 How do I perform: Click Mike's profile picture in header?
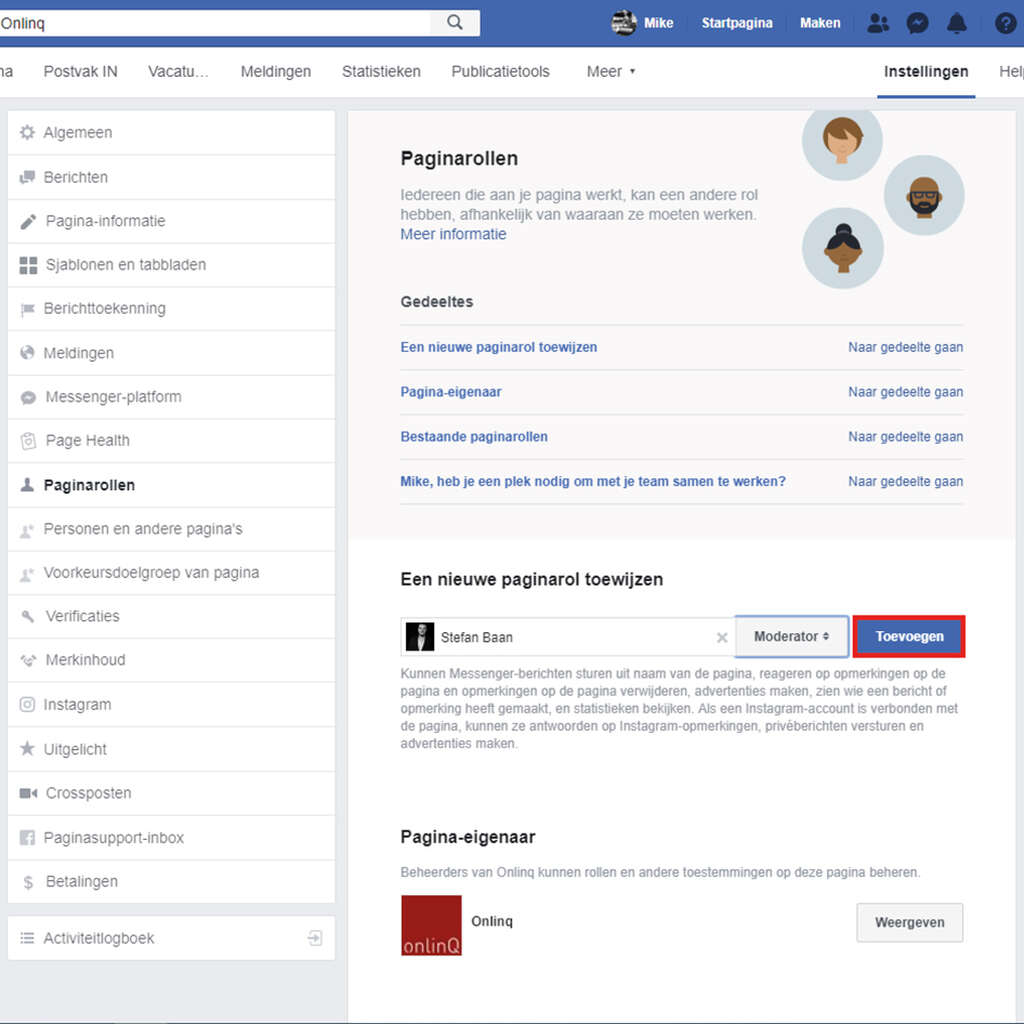(624, 23)
